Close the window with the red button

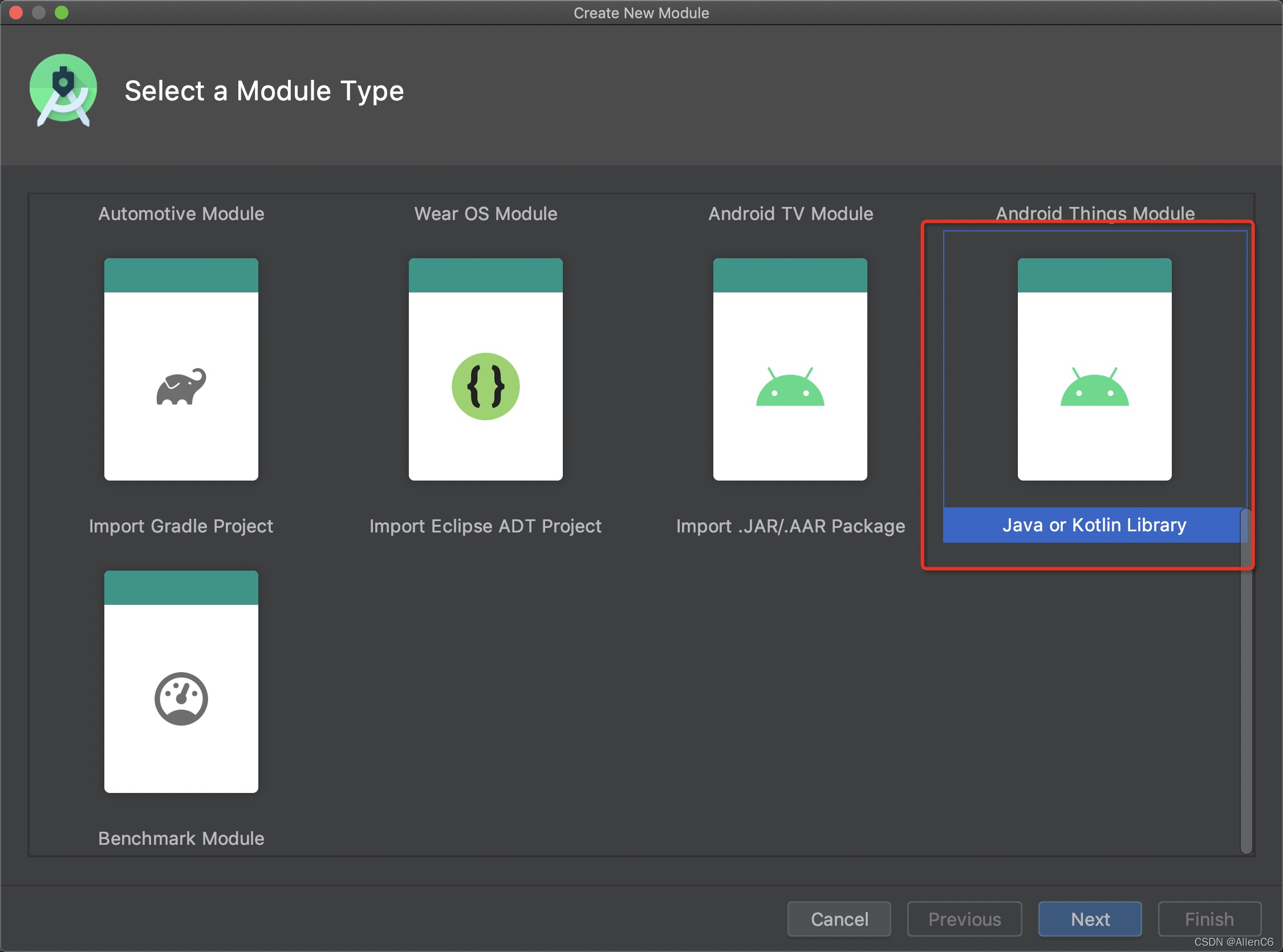(x=16, y=12)
